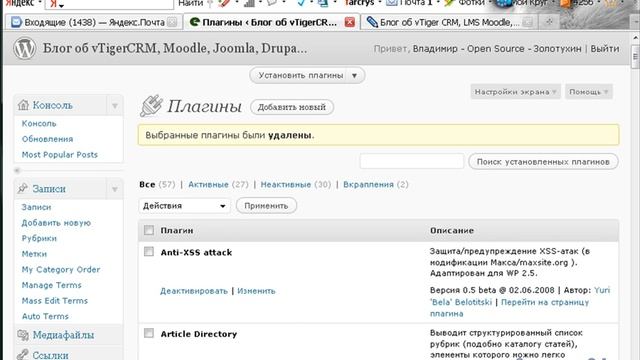
Task: Filter plugins by Активные (27)
Action: pos(218,184)
